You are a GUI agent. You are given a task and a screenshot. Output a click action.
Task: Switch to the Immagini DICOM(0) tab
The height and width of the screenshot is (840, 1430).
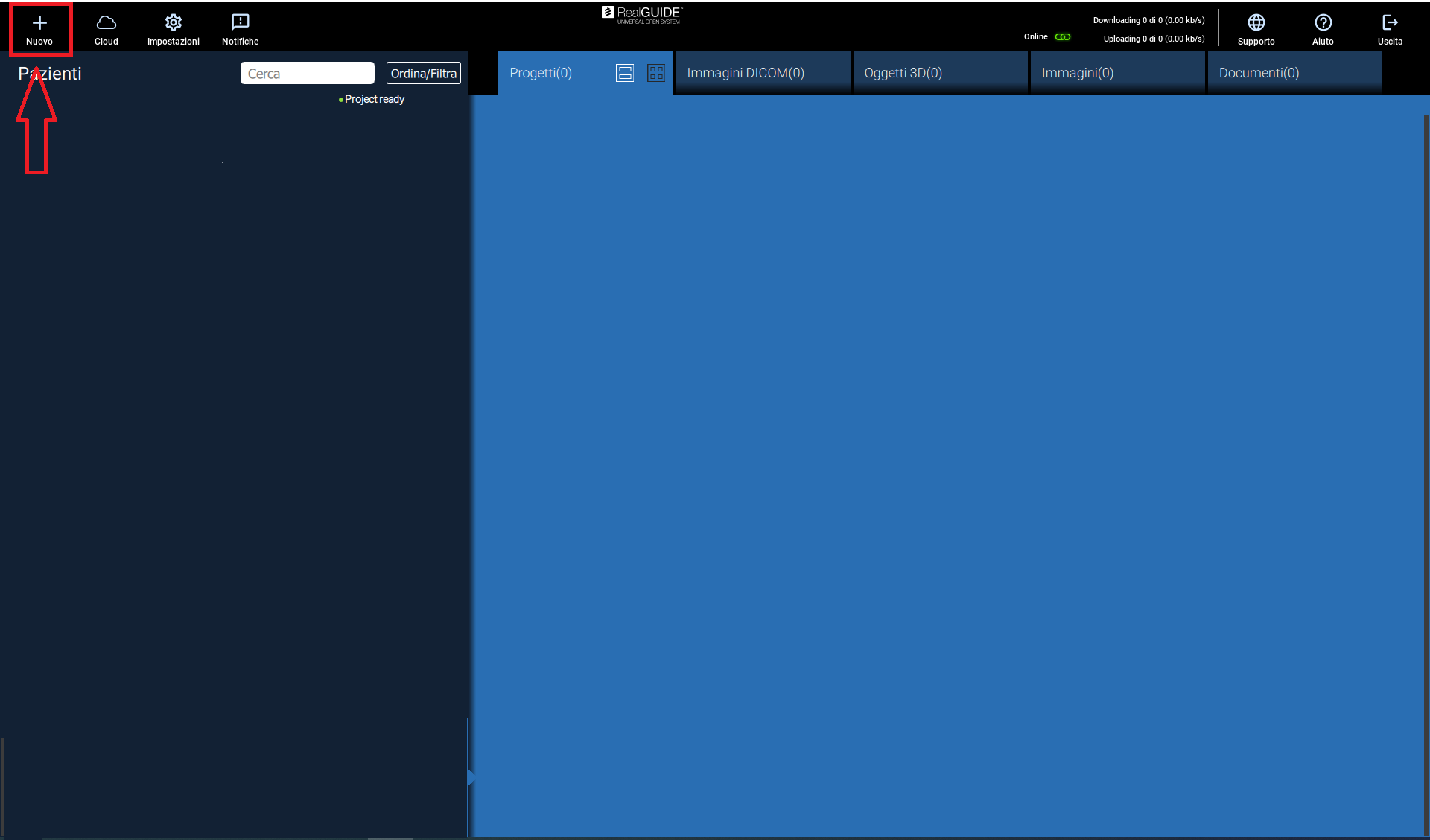coord(746,73)
